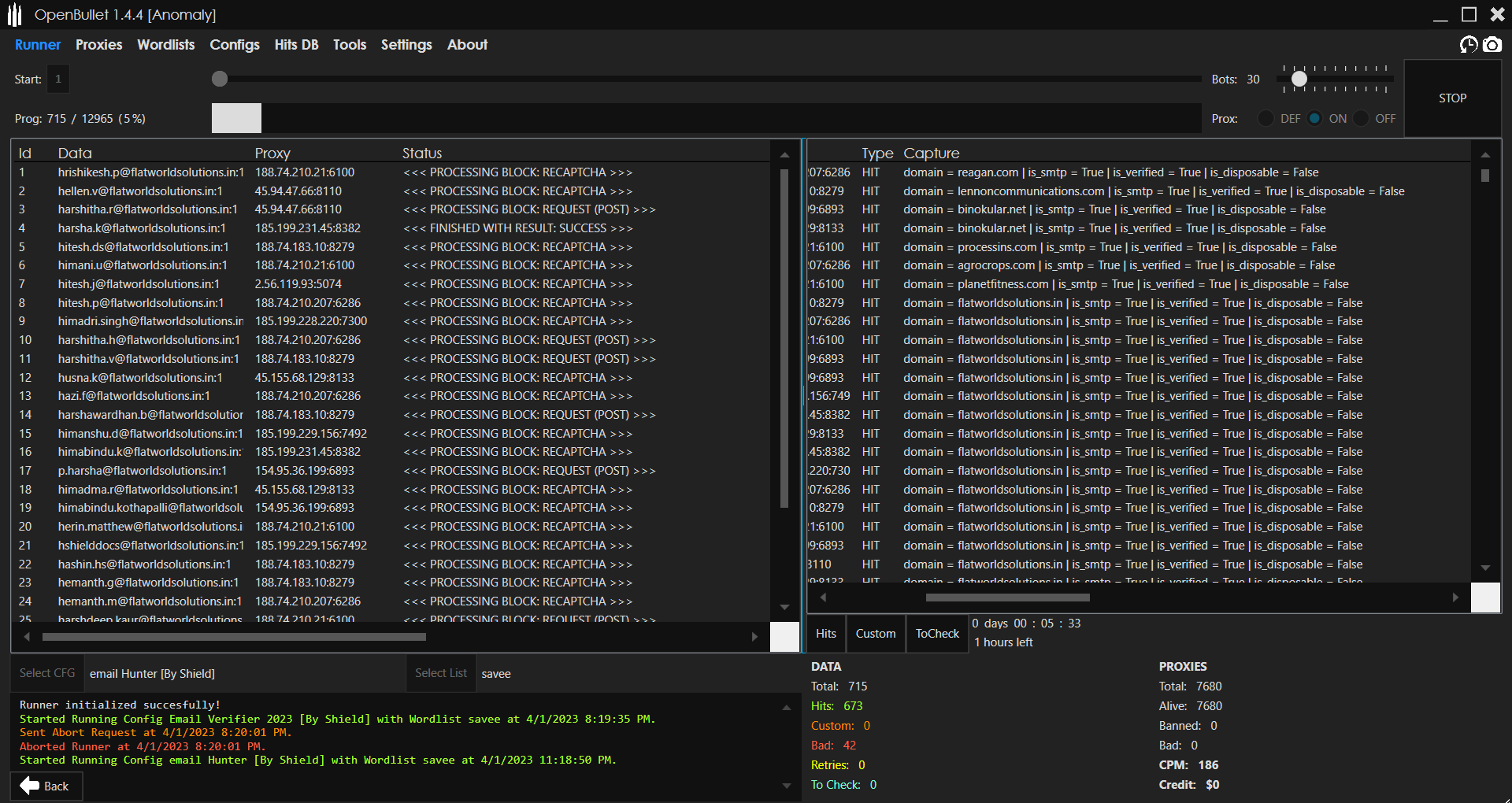1512x803 pixels.
Task: Select the hit with domain agrocrops.com
Action: click(1139, 265)
